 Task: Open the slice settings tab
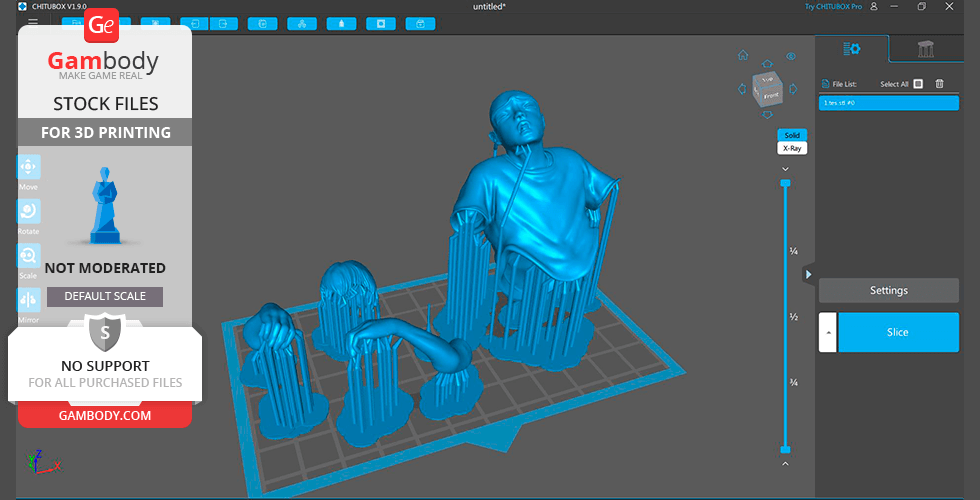851,49
